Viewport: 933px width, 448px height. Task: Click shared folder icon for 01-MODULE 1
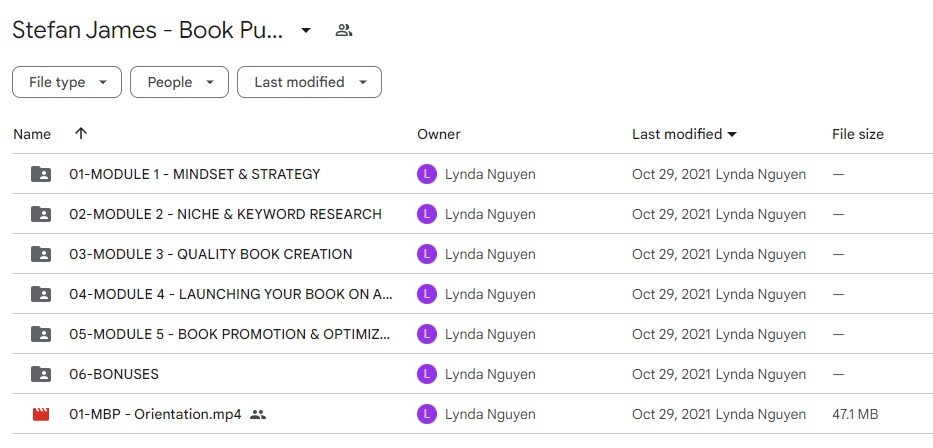click(40, 174)
